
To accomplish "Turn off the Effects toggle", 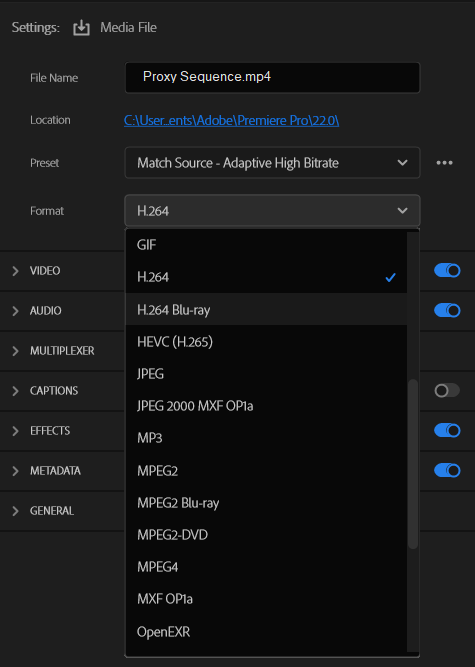I will click(447, 430).
